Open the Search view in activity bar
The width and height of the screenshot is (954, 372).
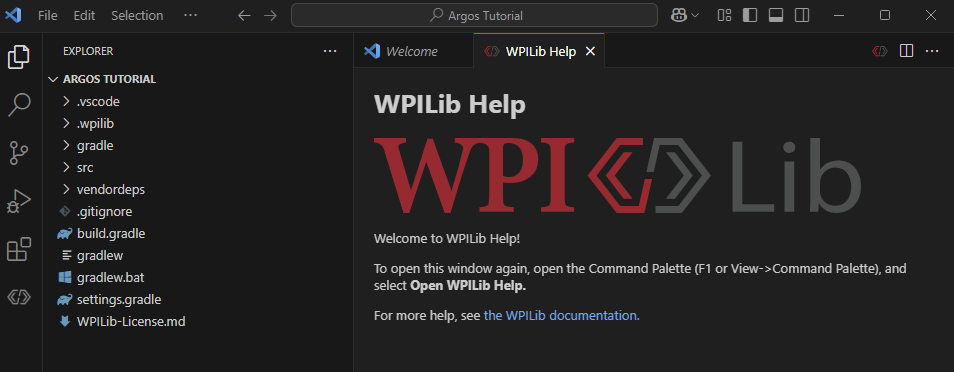click(19, 104)
